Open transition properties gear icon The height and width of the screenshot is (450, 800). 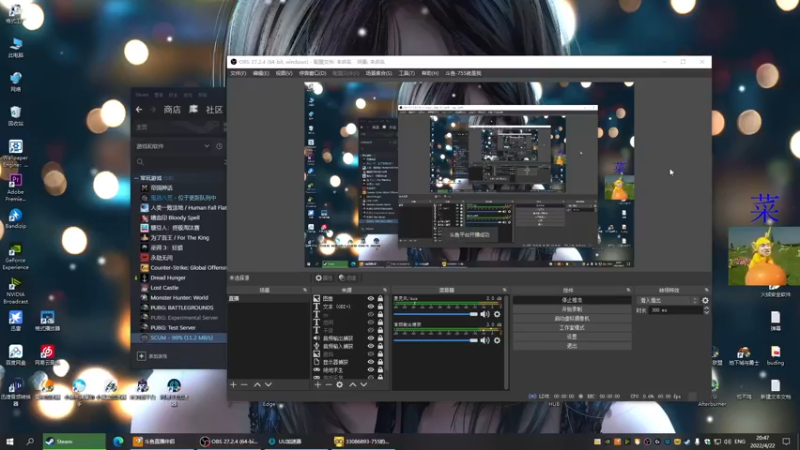705,301
